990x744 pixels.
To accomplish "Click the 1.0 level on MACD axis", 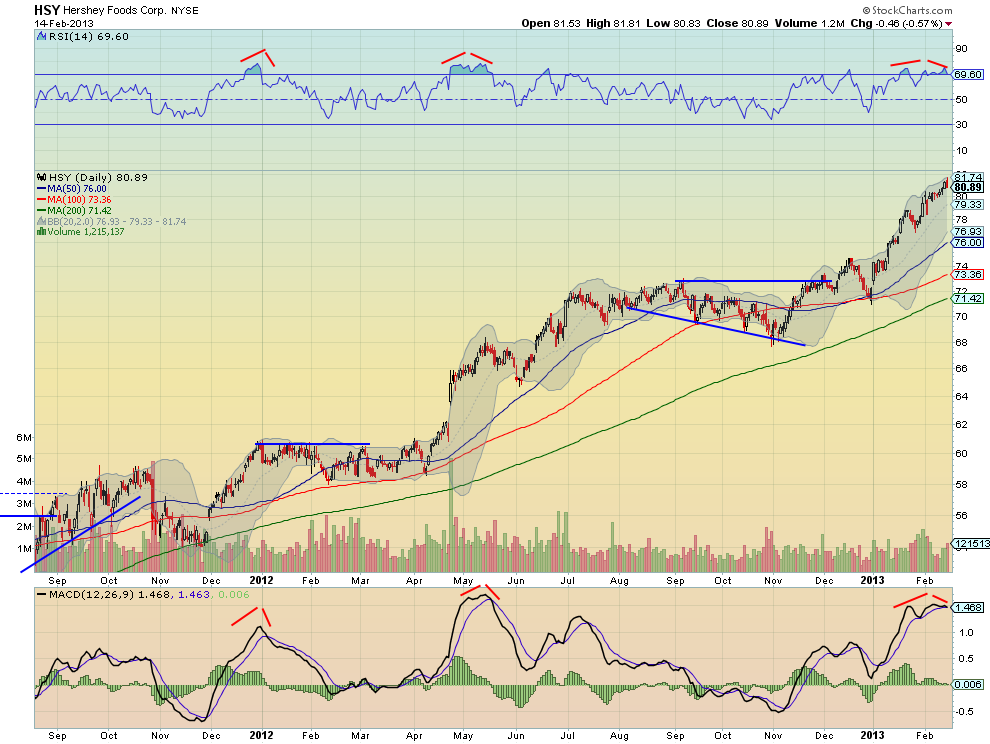I will (x=966, y=632).
